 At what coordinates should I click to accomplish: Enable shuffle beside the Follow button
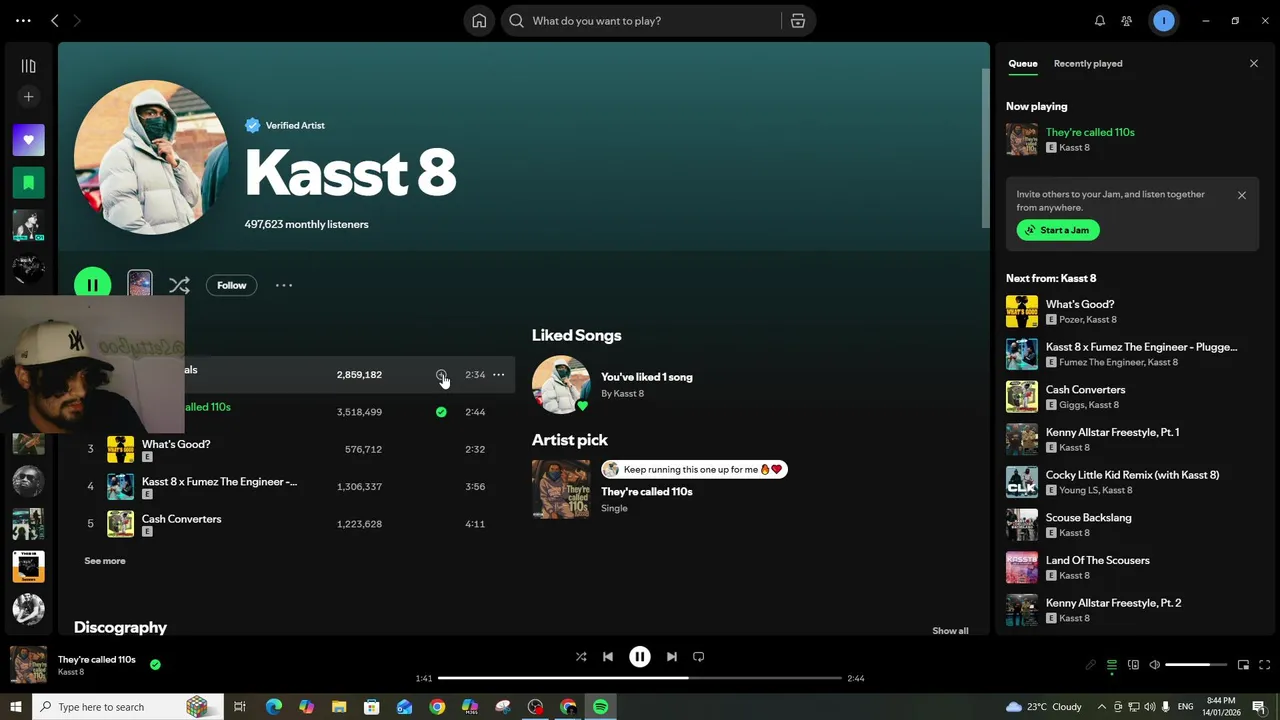click(x=179, y=285)
